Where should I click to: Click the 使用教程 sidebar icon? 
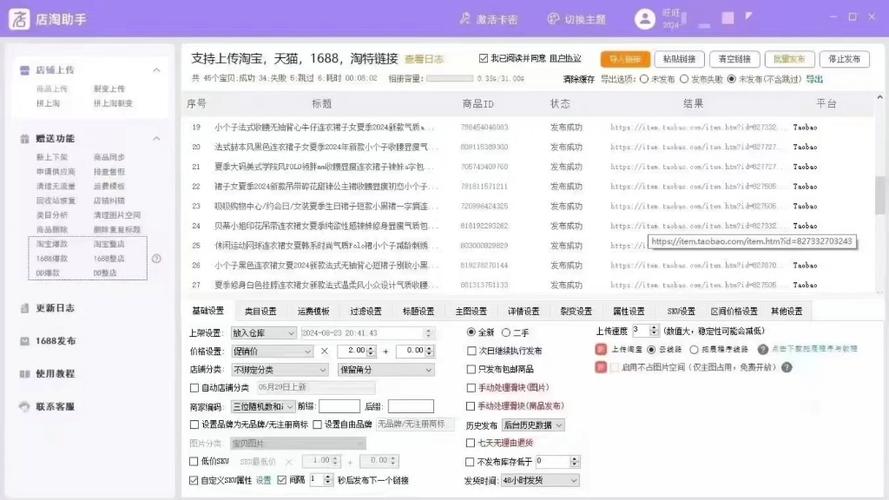coord(24,374)
